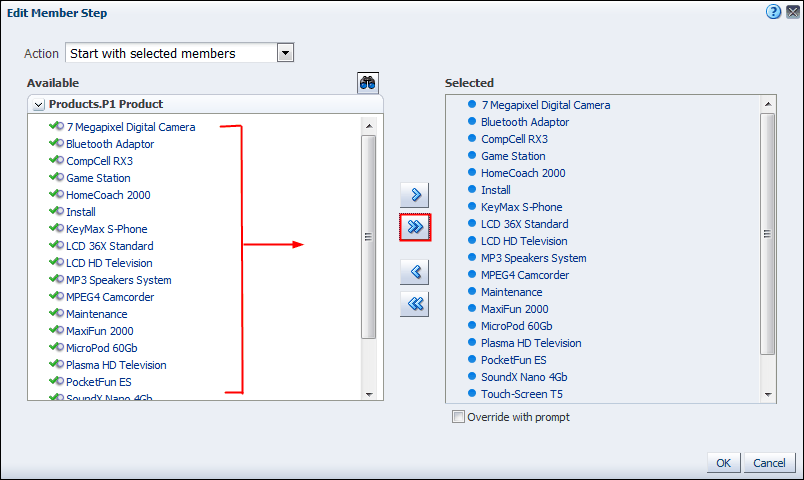
Task: Click the OK button
Action: 722,463
